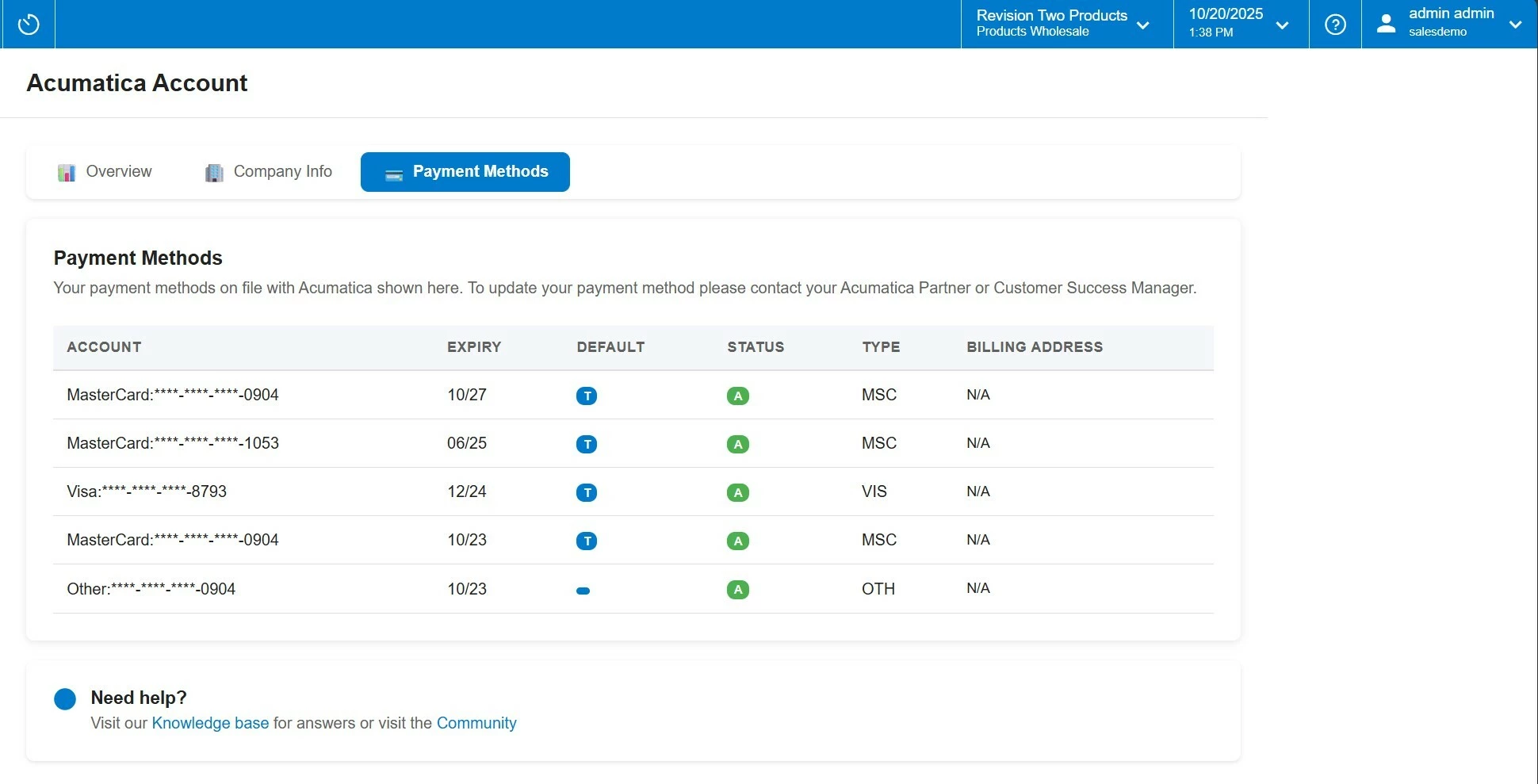The width and height of the screenshot is (1538, 784).
Task: Click type MSC in MasterCard 10/23 row
Action: click(x=879, y=540)
